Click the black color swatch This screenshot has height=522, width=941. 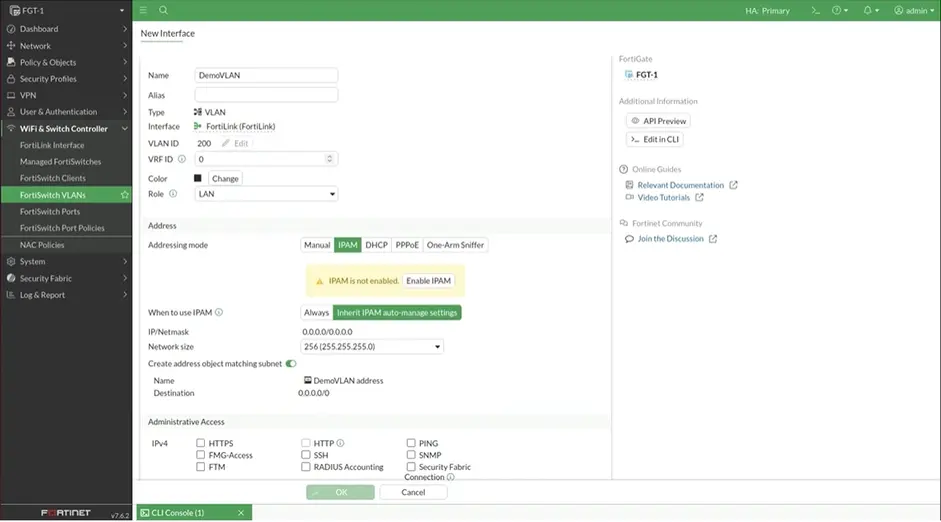coord(197,178)
